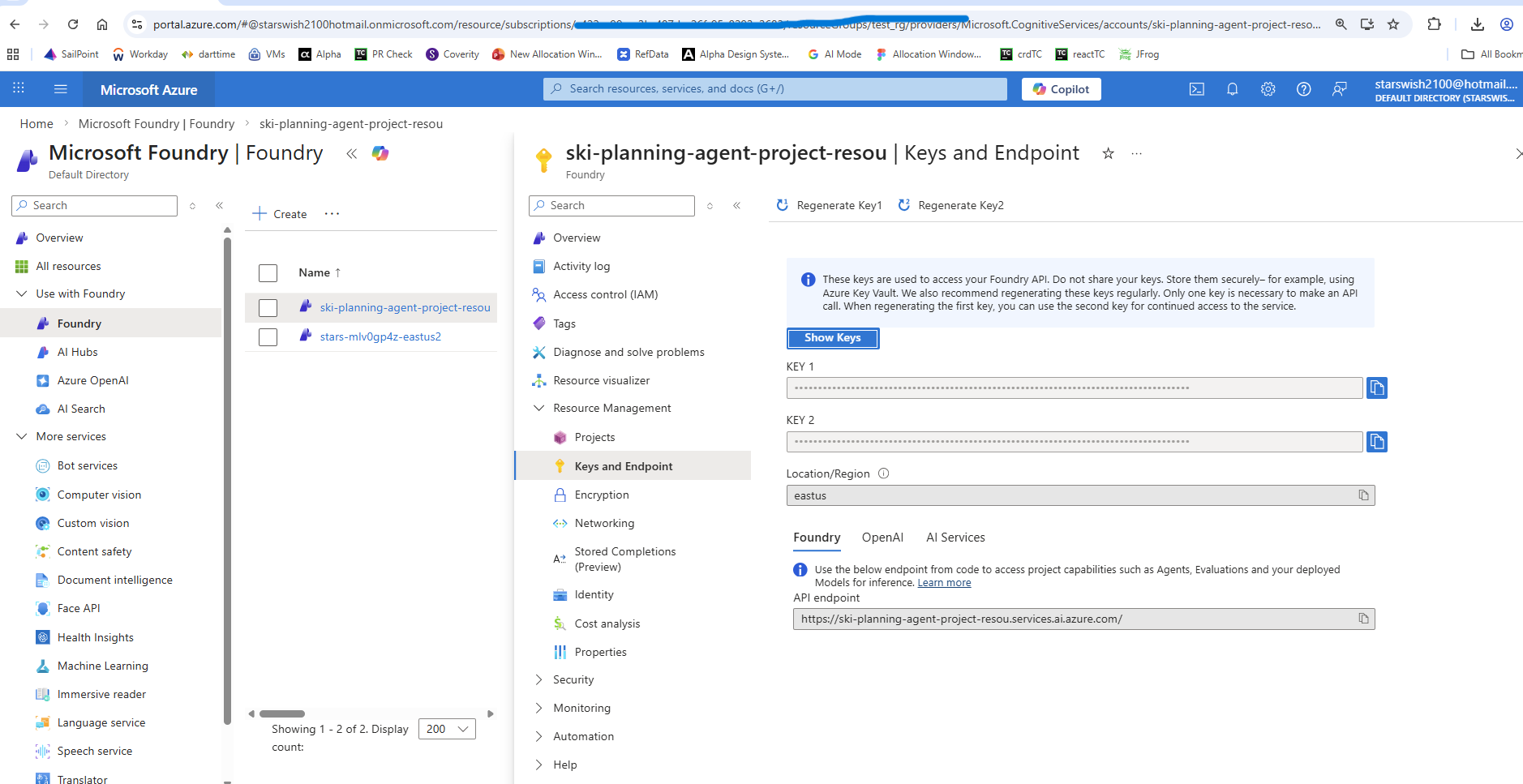1523x784 pixels.
Task: Open Azure Cloud Shell icon
Action: [x=1196, y=89]
